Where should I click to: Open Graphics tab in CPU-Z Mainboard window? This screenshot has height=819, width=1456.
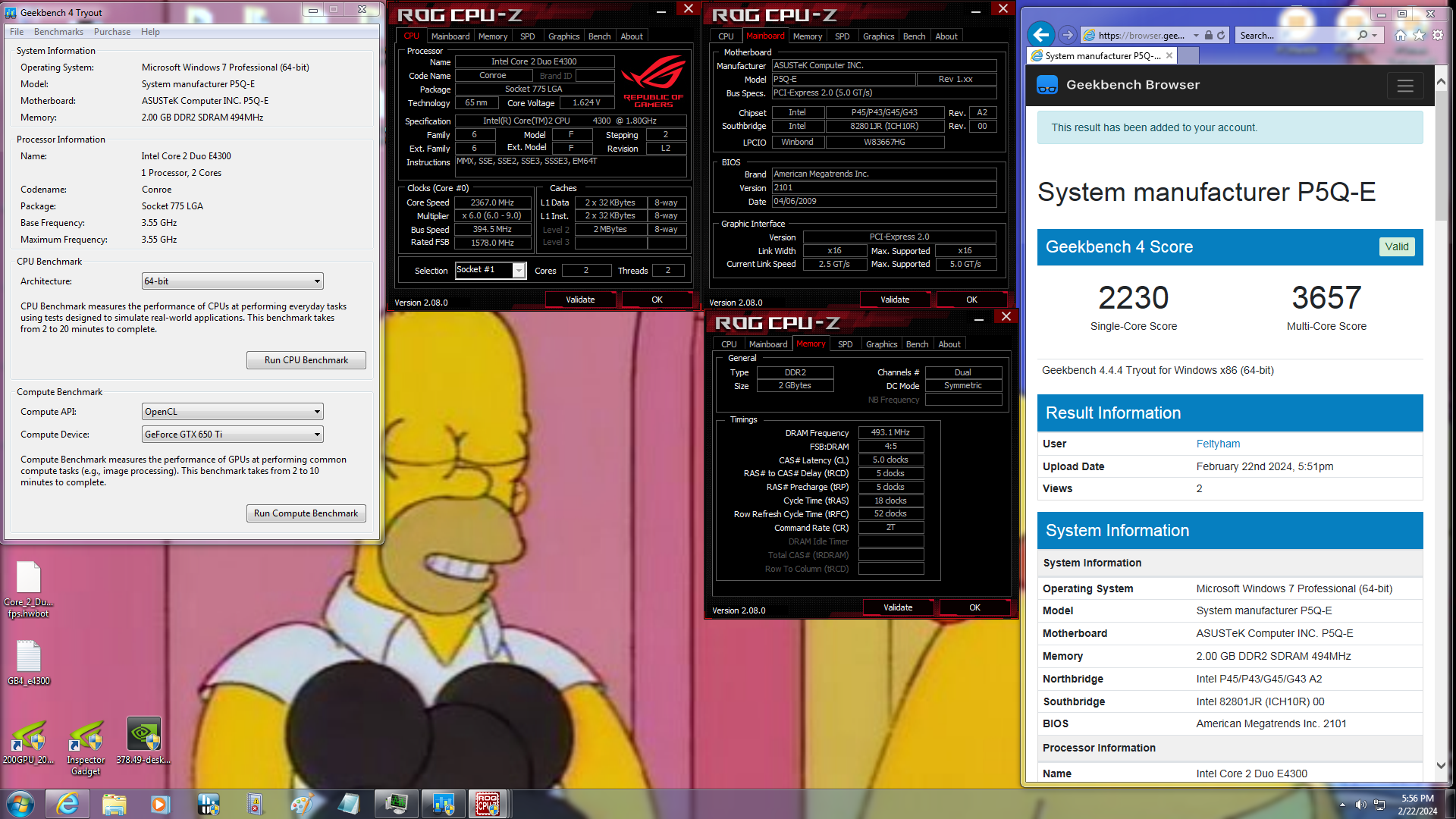pos(878,36)
